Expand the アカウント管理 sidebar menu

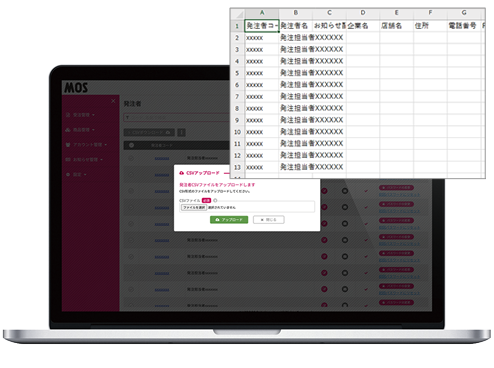pyautogui.click(x=86, y=145)
